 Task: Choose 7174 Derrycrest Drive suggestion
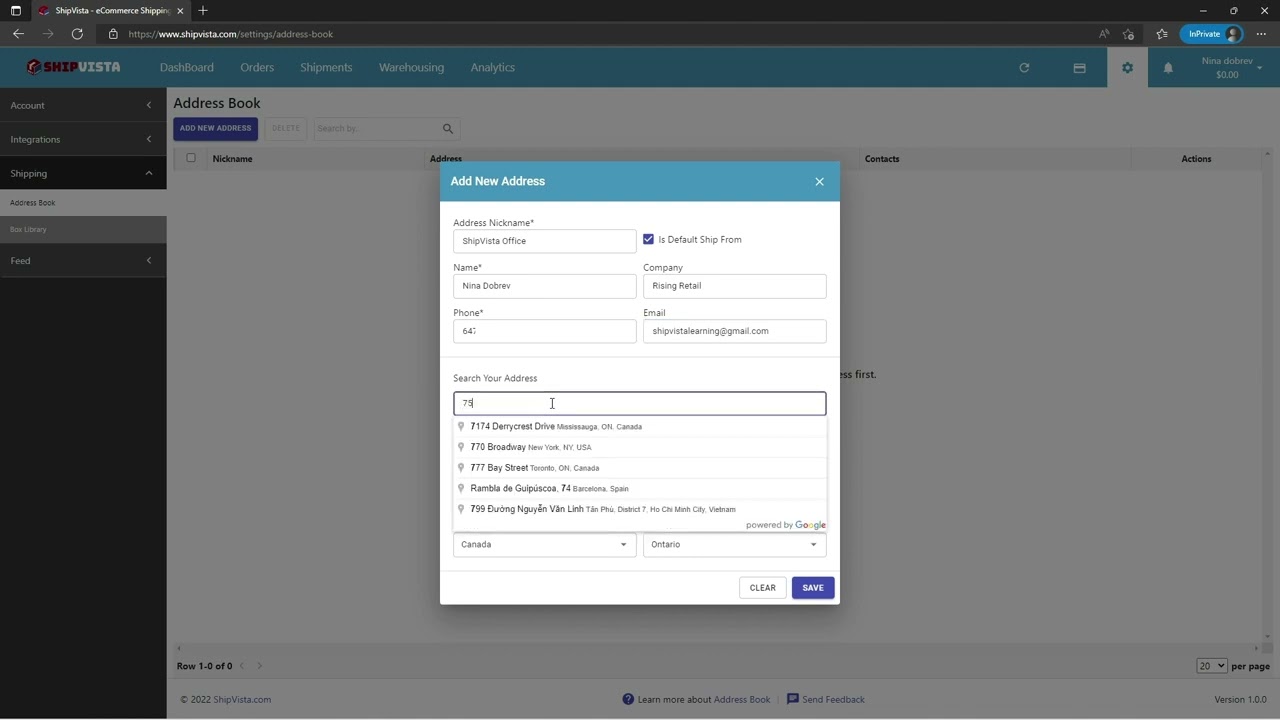click(640, 426)
